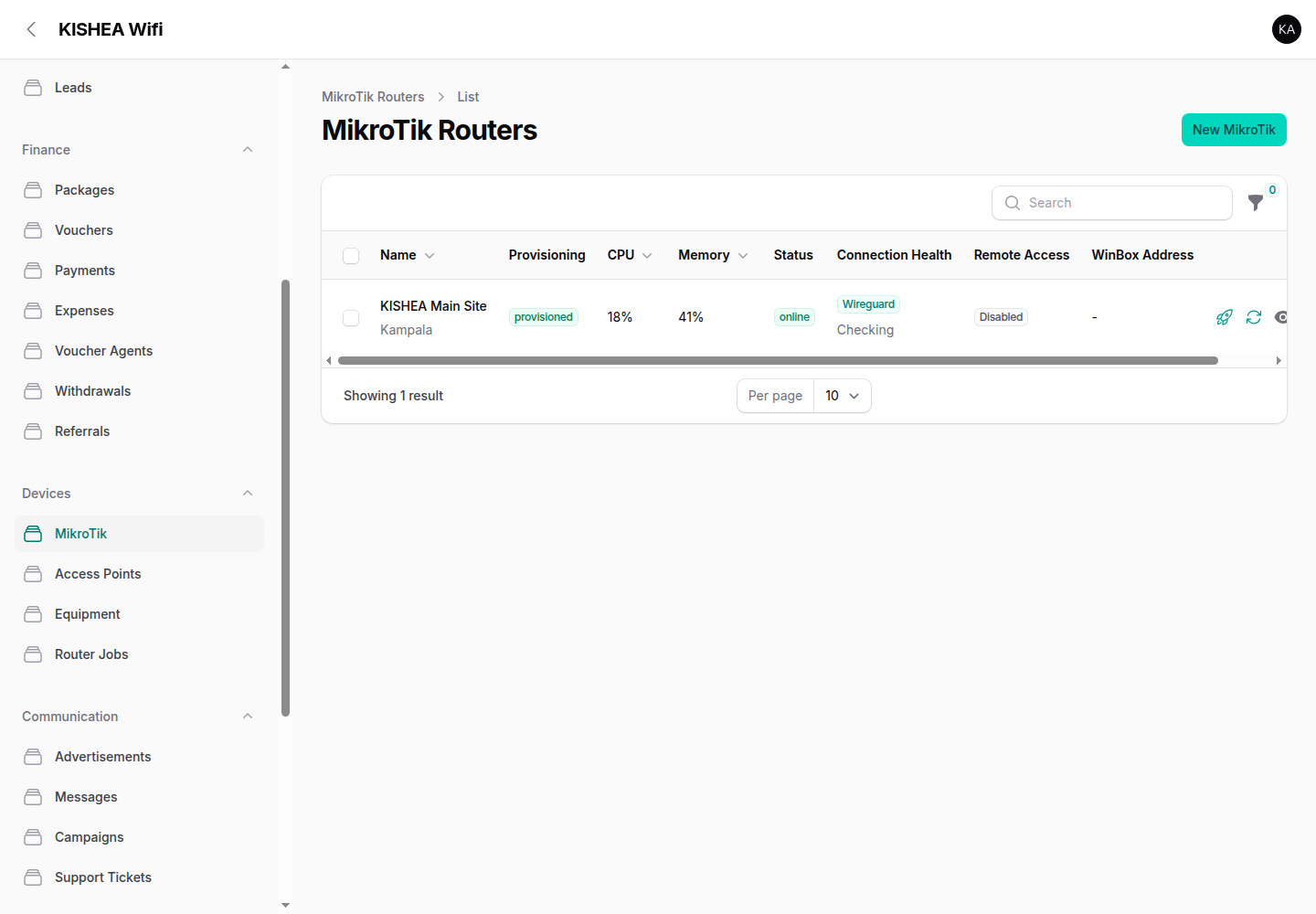Sort by the CPU column header
Viewport: 1316px width, 914px height.
(x=630, y=255)
